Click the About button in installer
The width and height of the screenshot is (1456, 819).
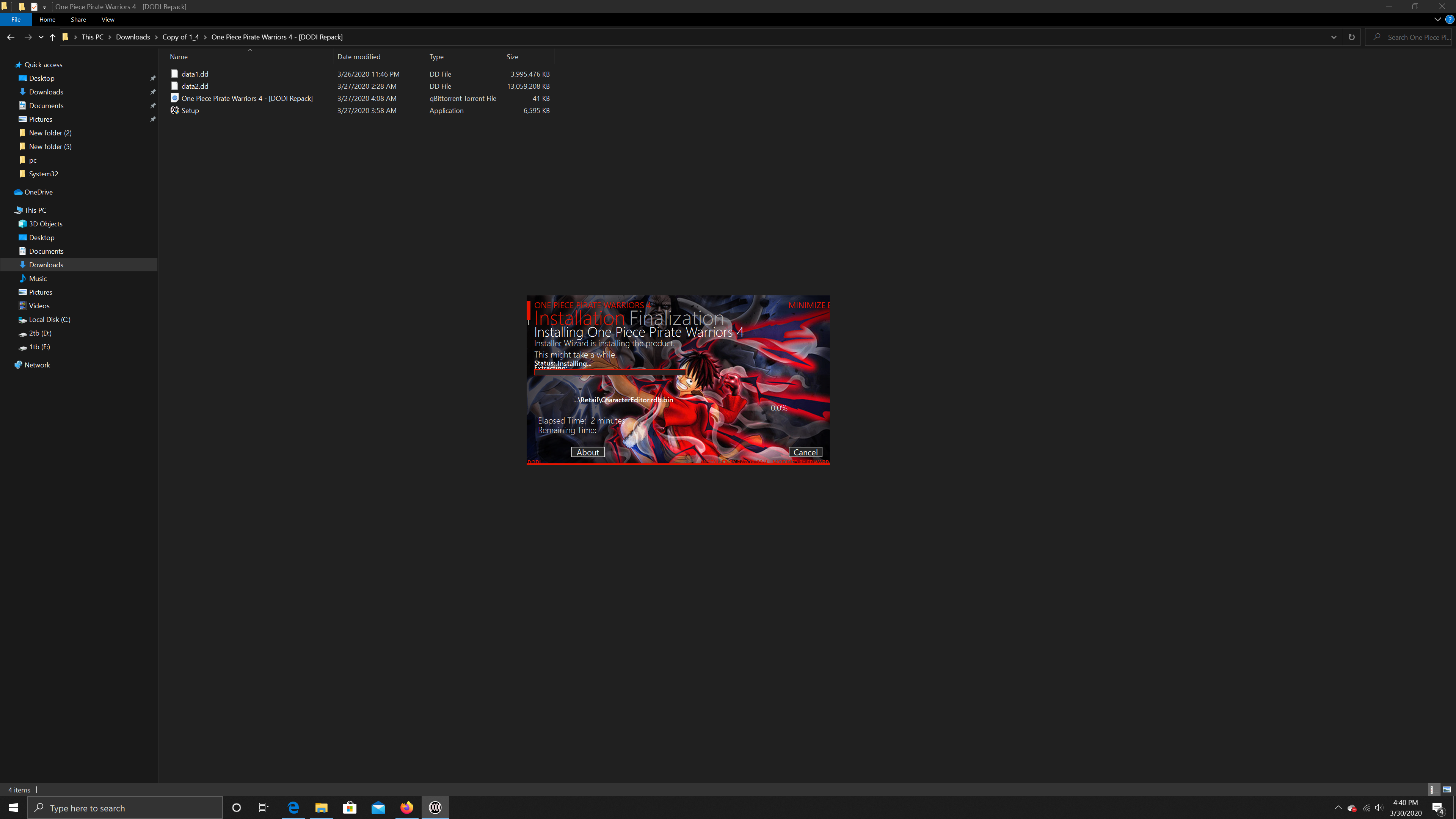coord(587,452)
